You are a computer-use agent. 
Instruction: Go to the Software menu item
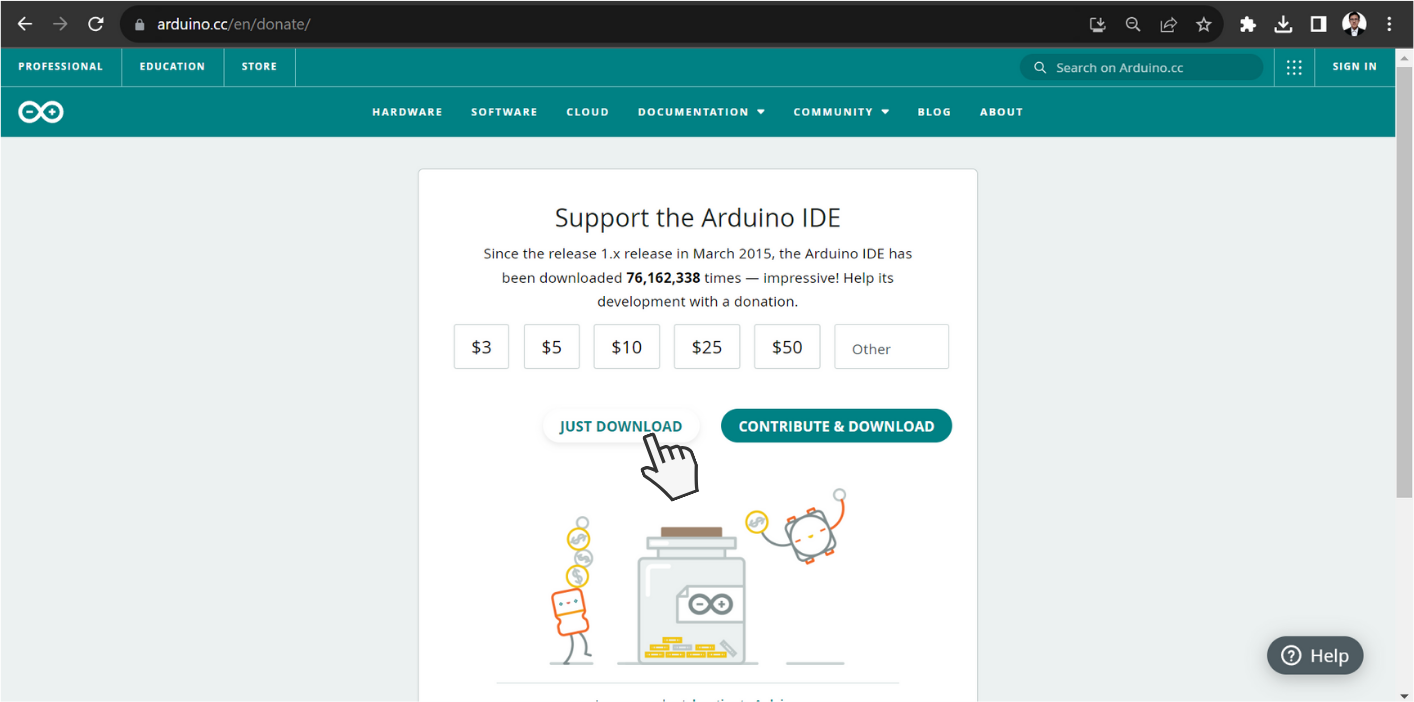tap(504, 112)
